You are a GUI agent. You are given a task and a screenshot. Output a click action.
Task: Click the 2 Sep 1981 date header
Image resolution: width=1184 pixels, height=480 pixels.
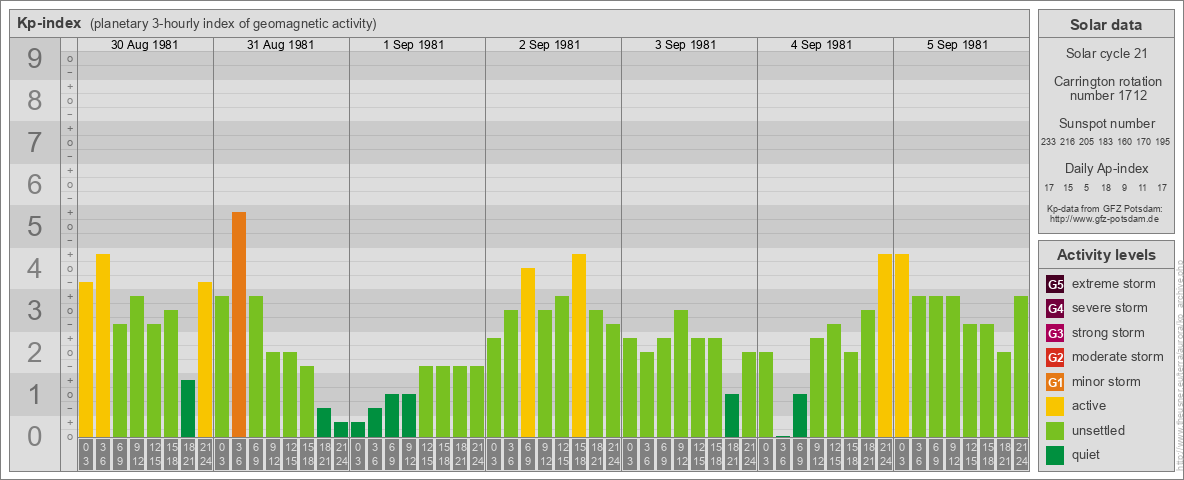550,45
